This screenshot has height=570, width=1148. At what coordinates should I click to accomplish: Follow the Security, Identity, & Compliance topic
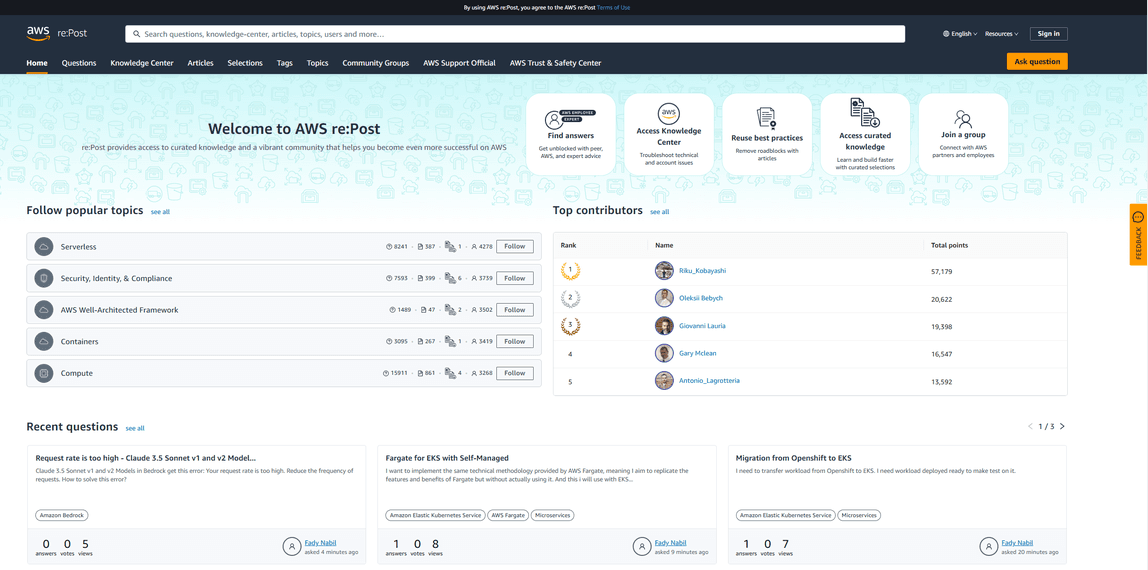pyautogui.click(x=515, y=278)
